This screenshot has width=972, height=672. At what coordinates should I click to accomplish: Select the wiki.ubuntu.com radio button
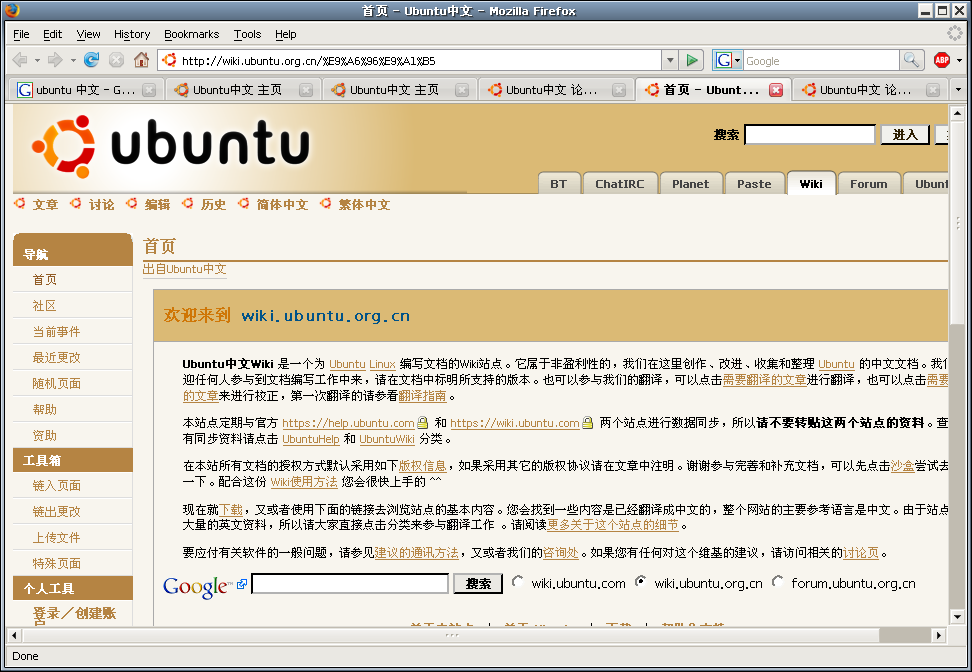(x=517, y=581)
